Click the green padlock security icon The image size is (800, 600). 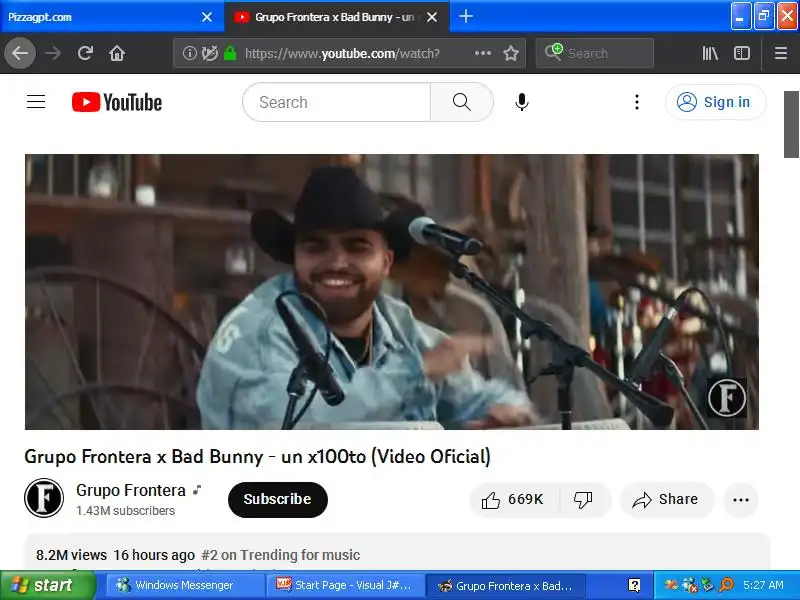230,53
